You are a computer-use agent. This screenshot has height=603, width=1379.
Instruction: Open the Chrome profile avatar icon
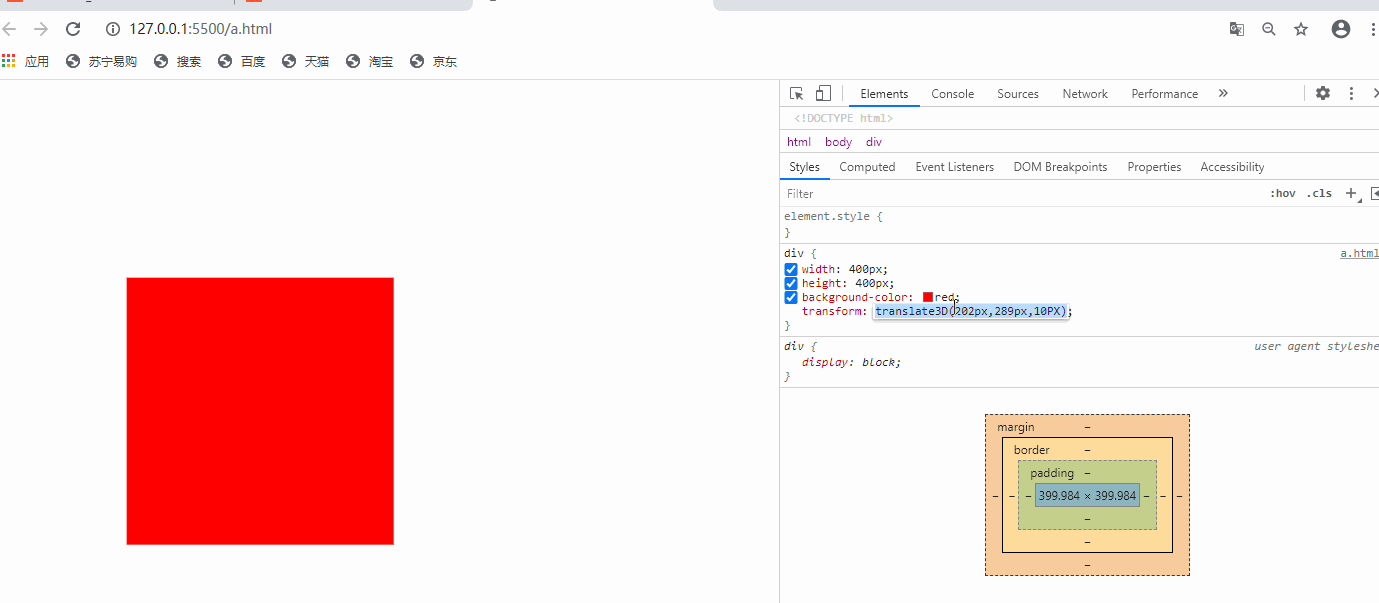pyautogui.click(x=1341, y=29)
